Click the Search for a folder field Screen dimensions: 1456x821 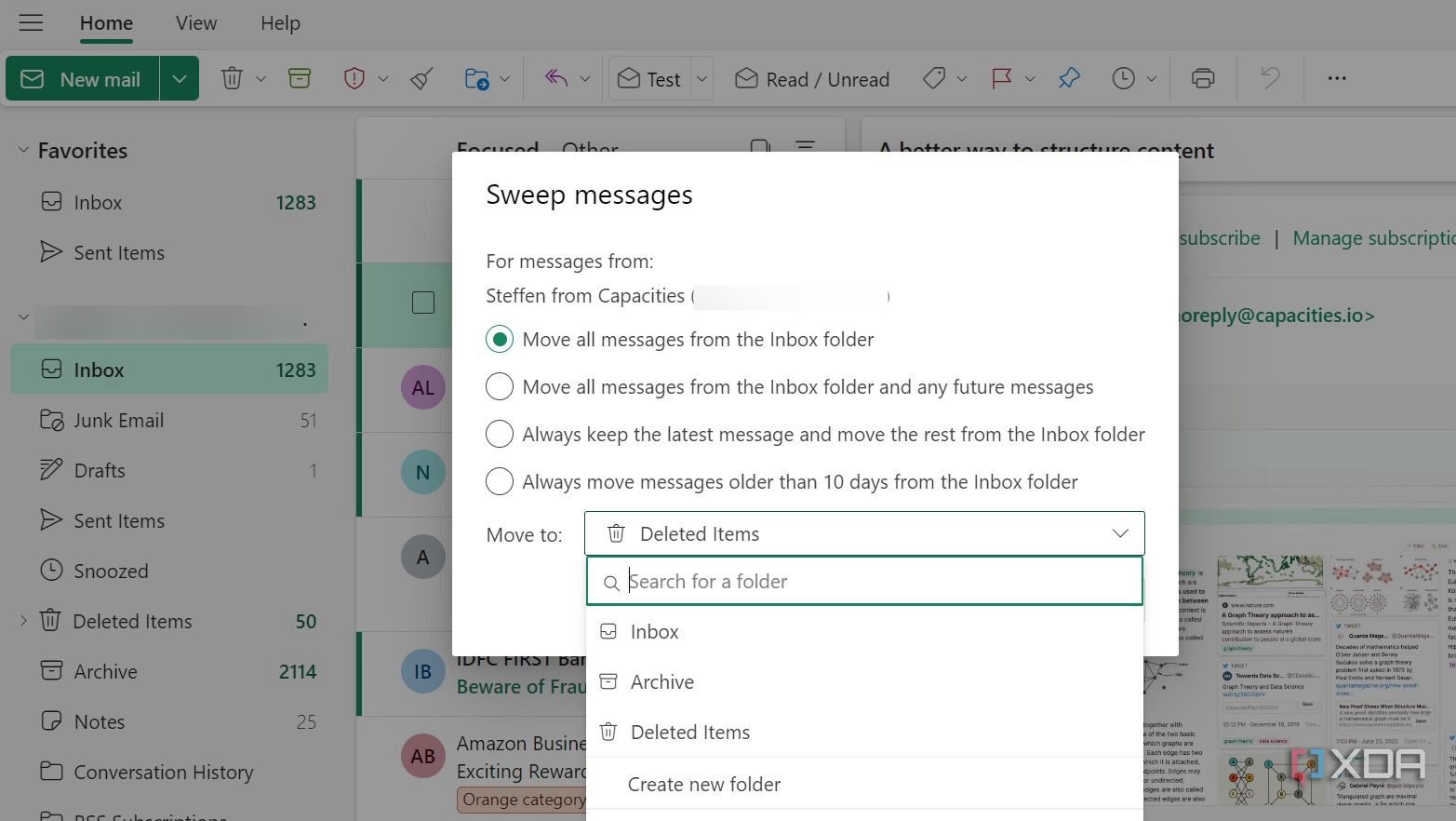tap(864, 581)
